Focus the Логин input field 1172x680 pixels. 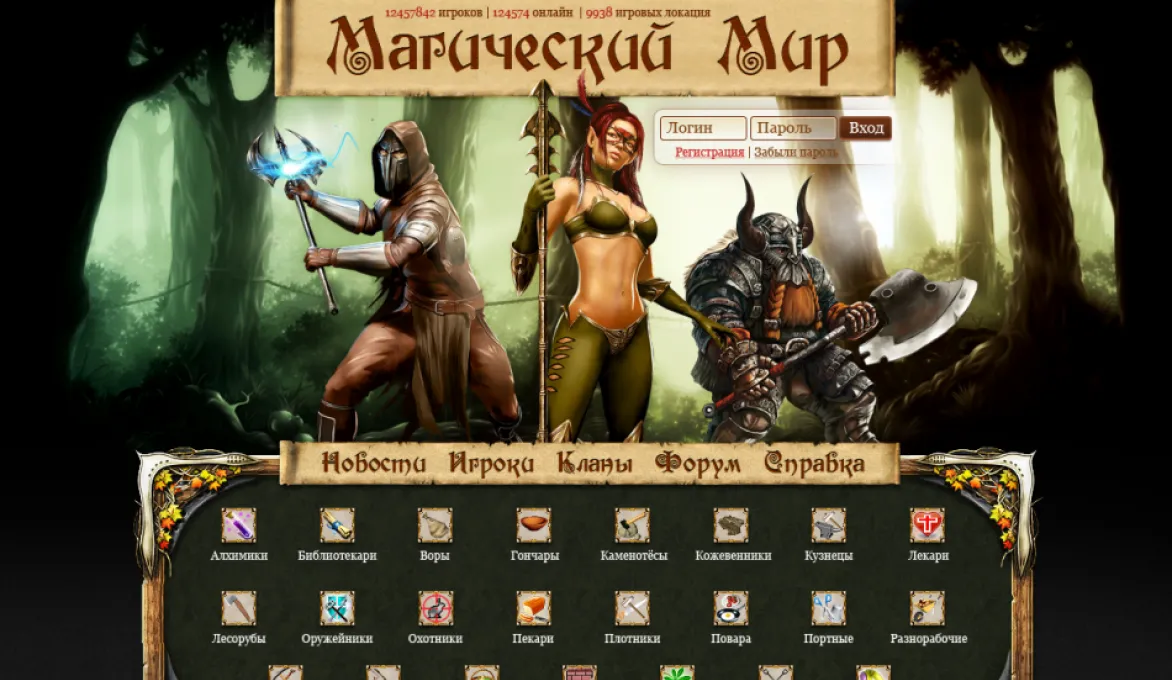click(x=703, y=128)
